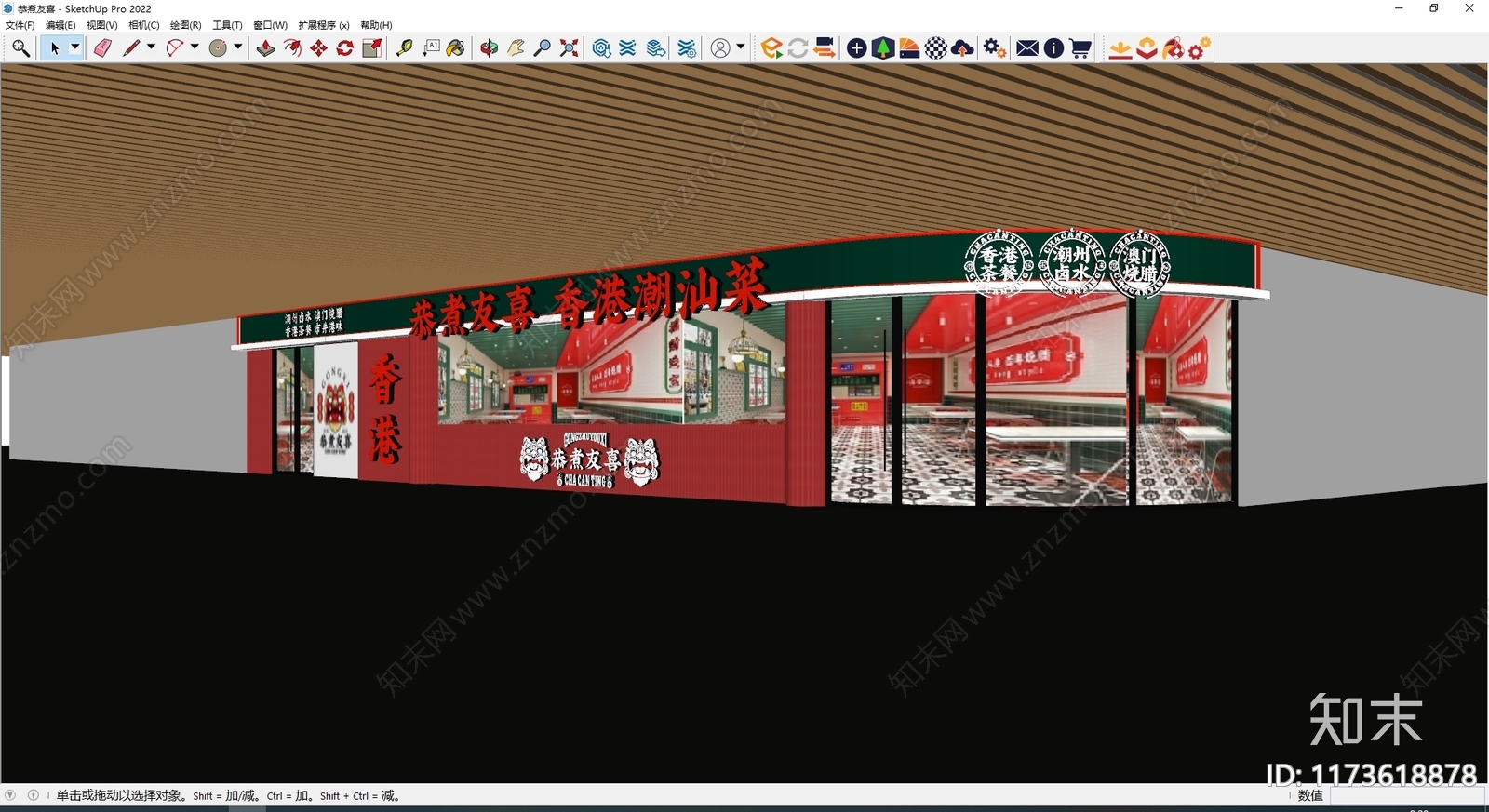Click Enscape synchronize views camera icon

pyautogui.click(x=824, y=48)
